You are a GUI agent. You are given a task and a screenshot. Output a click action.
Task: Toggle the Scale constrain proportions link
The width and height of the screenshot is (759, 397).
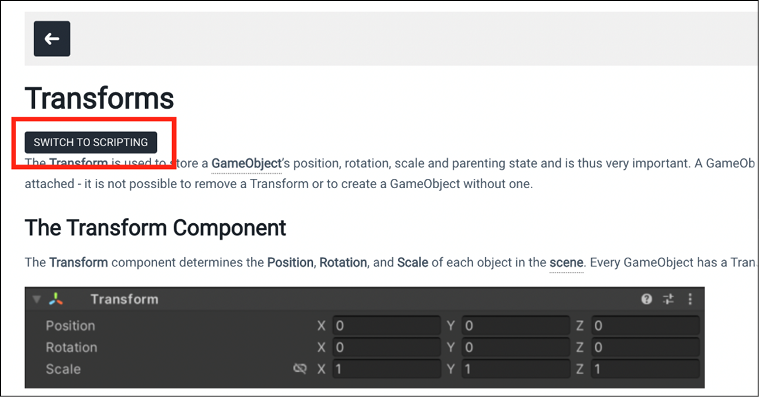click(x=300, y=369)
